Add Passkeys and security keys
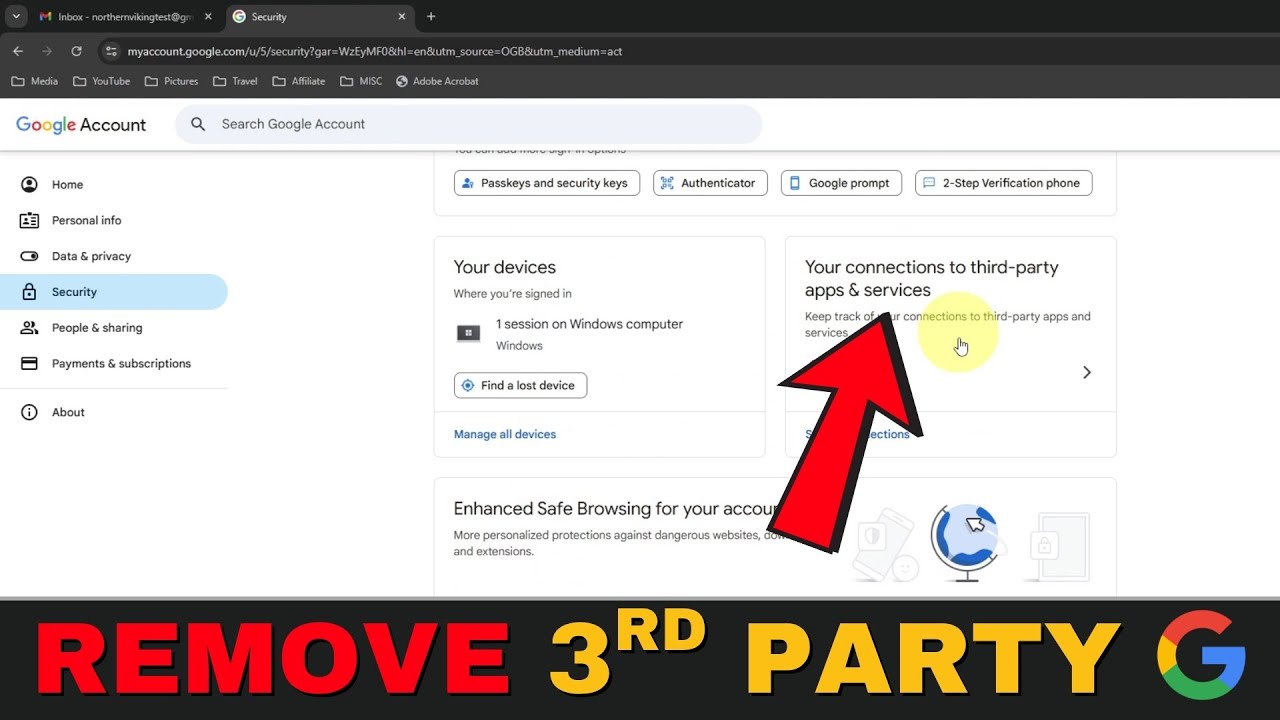This screenshot has width=1280, height=720. (547, 183)
